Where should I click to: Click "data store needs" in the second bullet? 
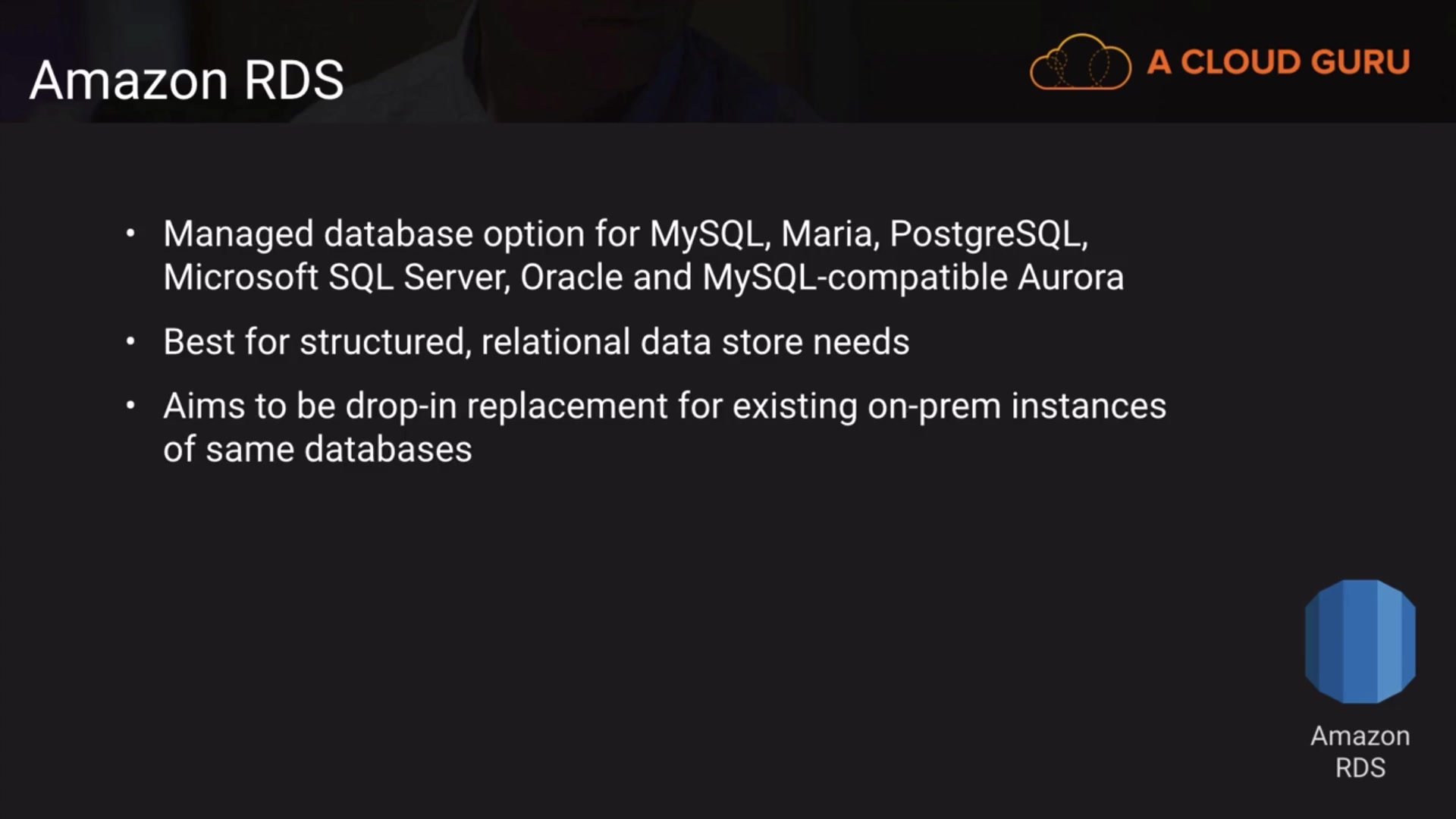point(774,342)
